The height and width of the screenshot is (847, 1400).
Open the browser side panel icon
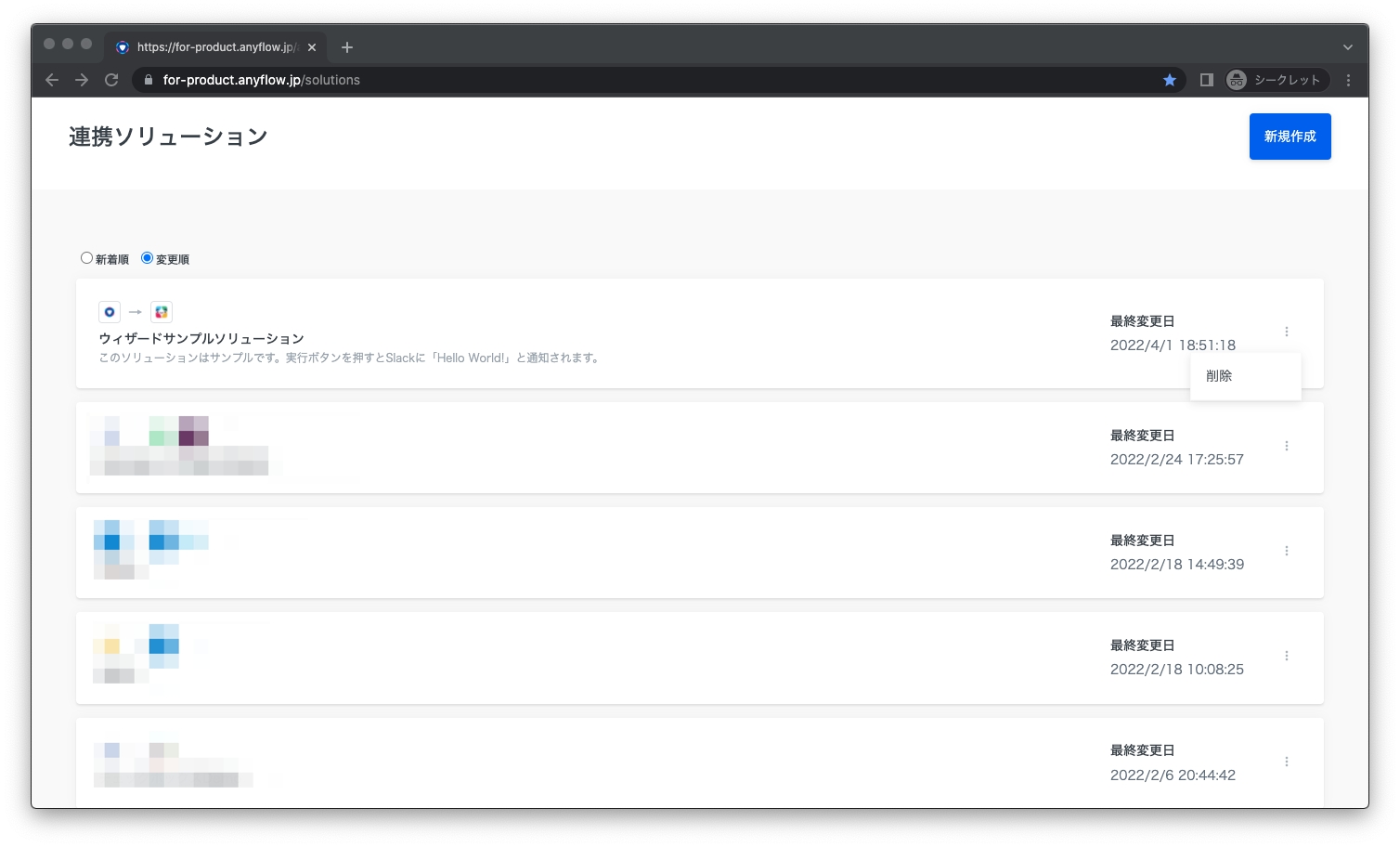coord(1206,80)
